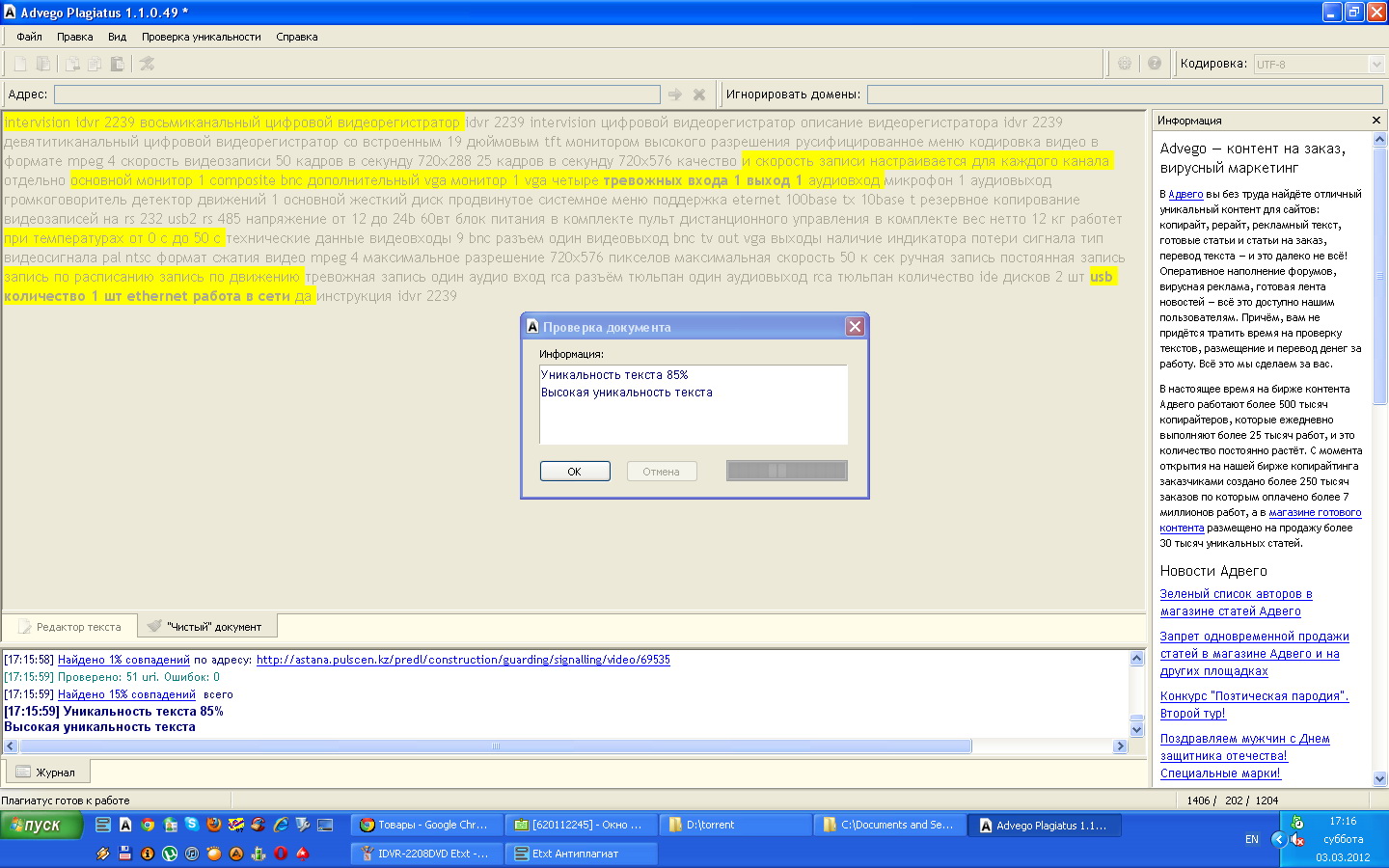Viewport: 1389px width, 868px height.
Task: Click the new document toolbar icon
Action: coord(19,64)
